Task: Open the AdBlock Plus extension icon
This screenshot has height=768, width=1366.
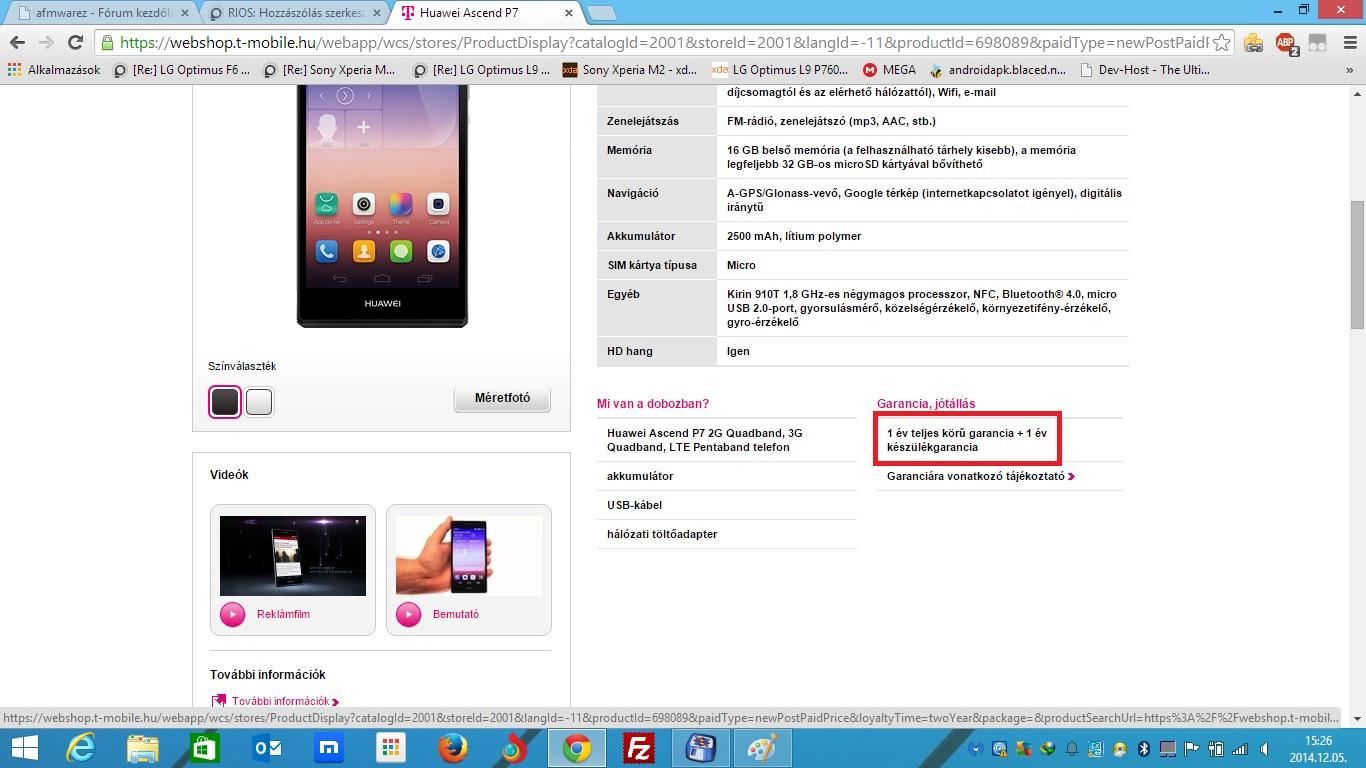Action: [1286, 43]
